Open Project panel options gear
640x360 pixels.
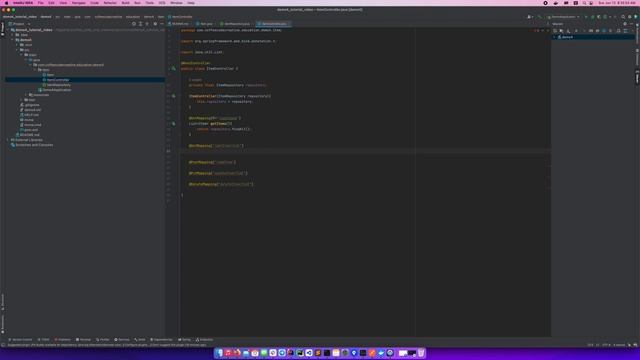click(155, 24)
